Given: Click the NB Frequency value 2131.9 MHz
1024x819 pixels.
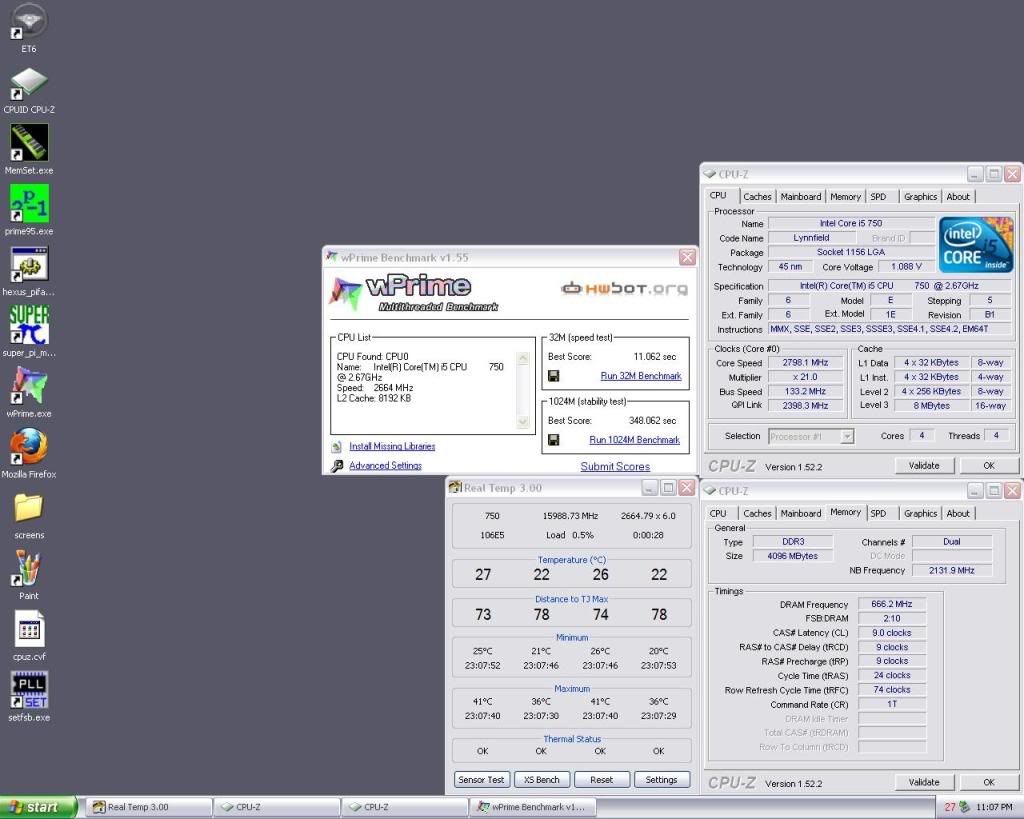Looking at the screenshot, I should 952,570.
